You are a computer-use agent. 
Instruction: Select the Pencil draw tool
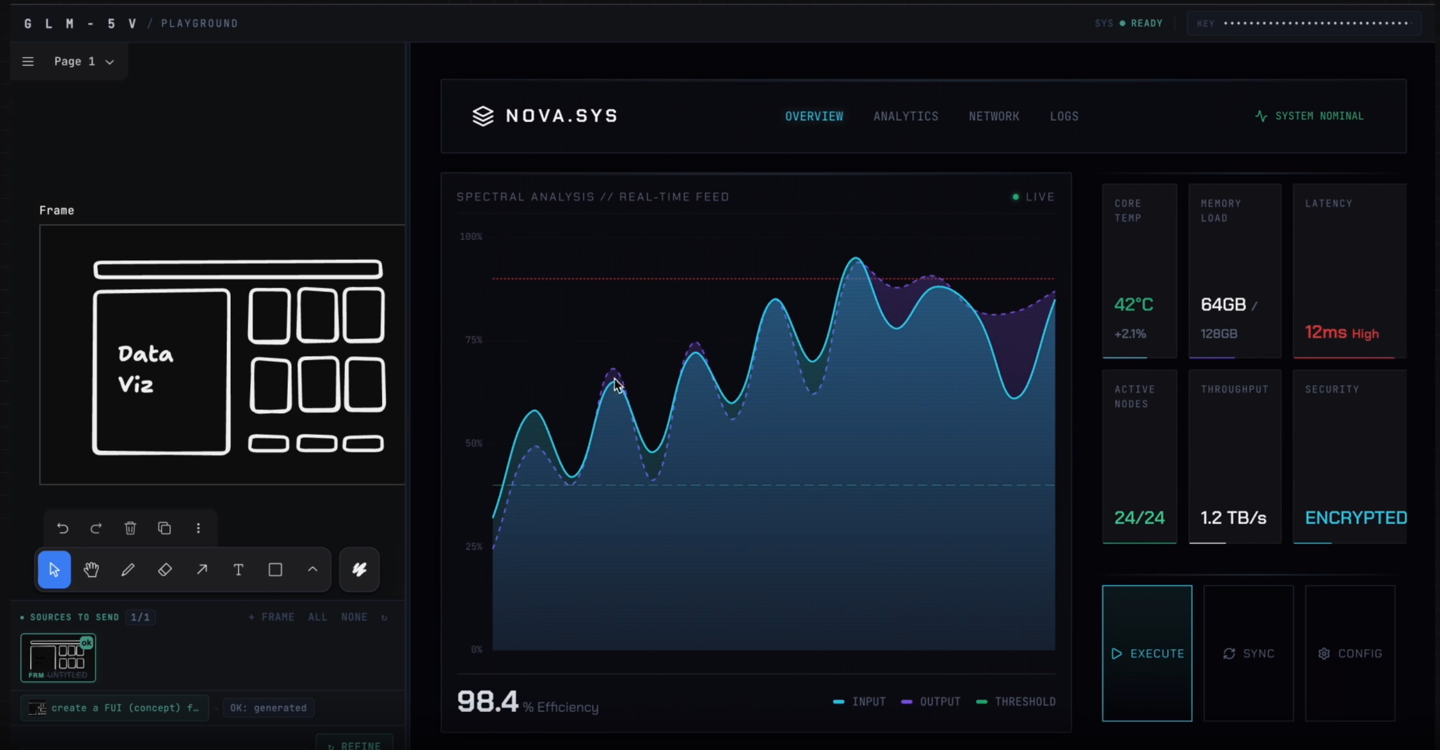coord(128,570)
